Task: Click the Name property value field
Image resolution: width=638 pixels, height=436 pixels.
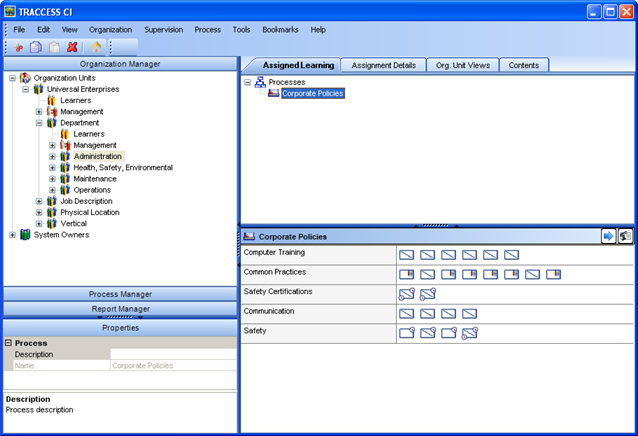Action: click(x=173, y=366)
